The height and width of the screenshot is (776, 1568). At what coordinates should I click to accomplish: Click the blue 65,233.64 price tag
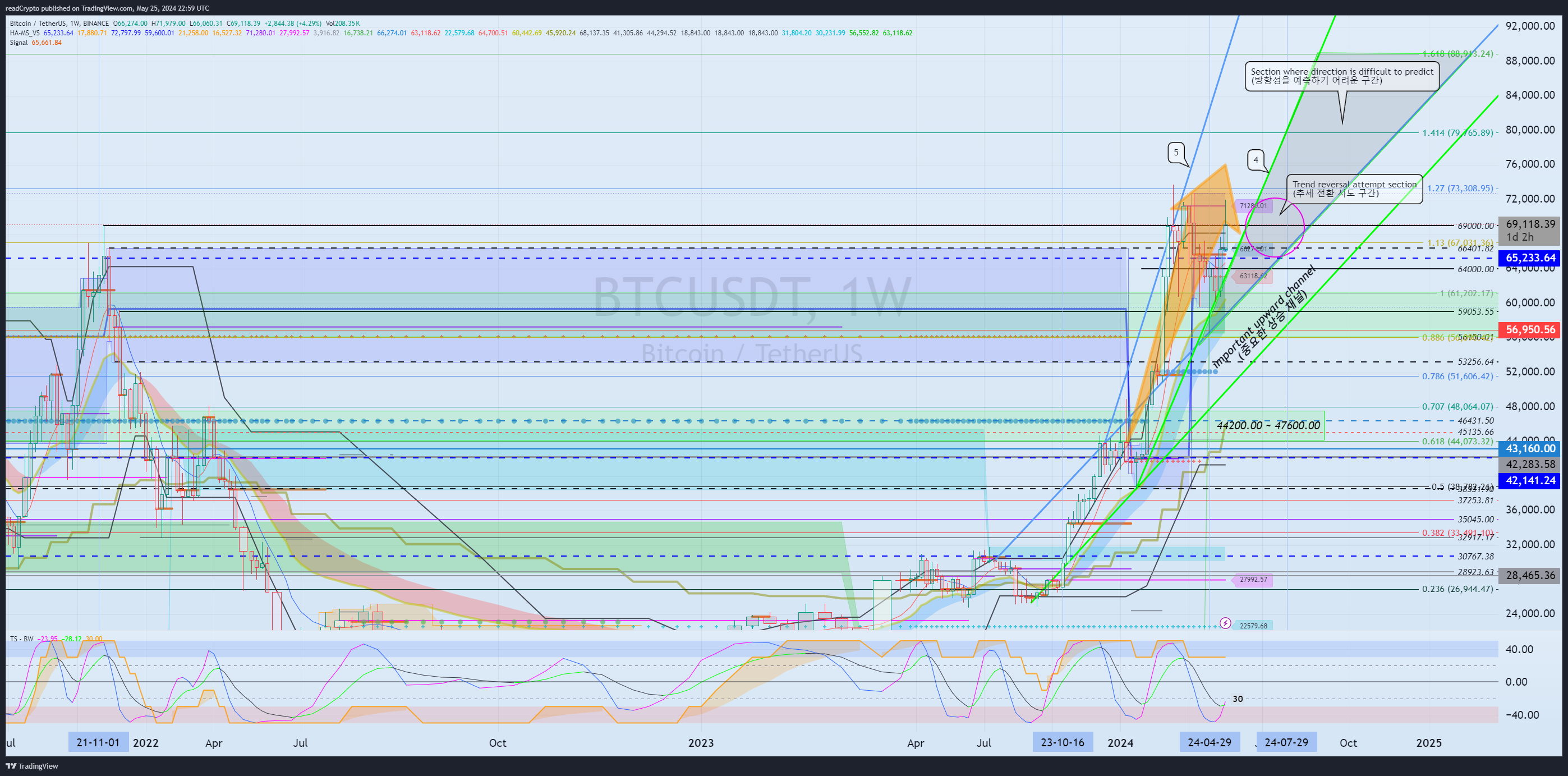1530,258
